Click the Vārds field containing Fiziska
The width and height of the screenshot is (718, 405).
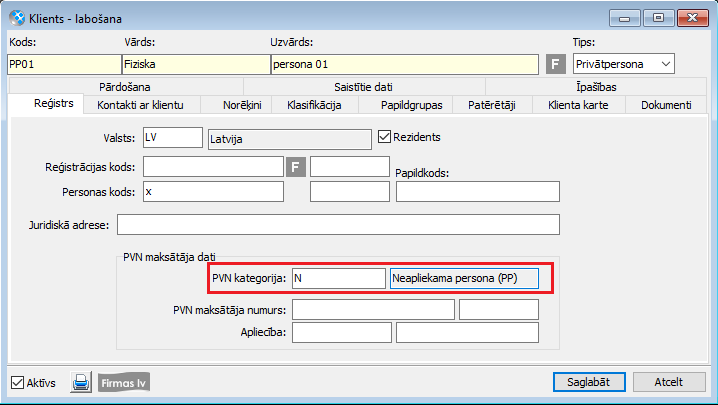pyautogui.click(x=196, y=64)
